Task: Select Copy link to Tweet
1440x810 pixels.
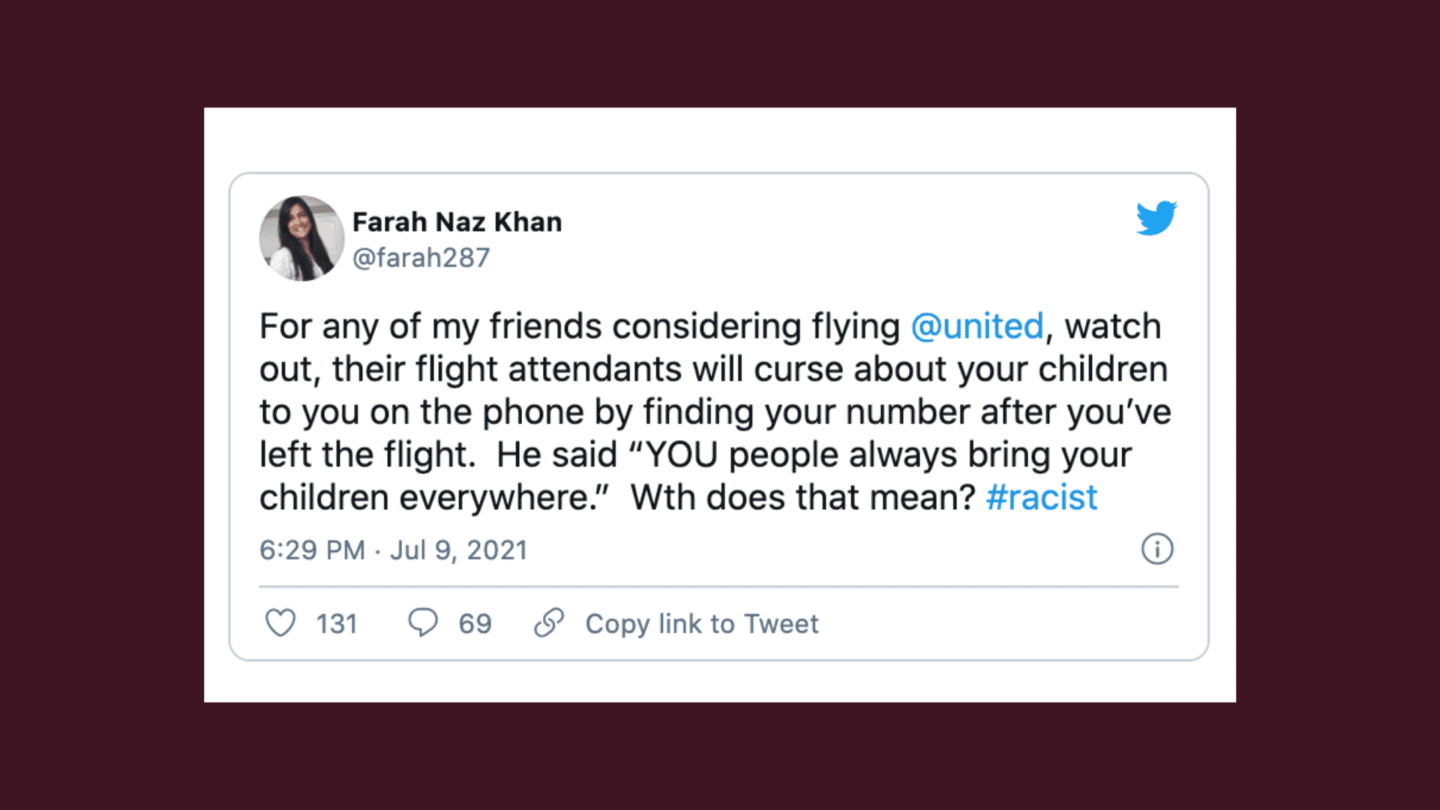Action: pos(702,624)
